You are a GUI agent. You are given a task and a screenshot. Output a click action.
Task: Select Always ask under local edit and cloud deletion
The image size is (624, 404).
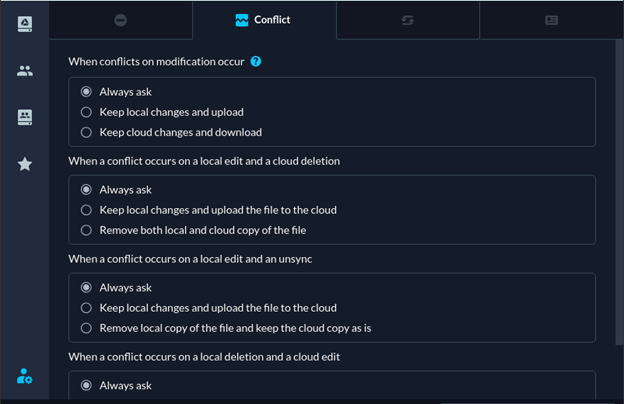click(x=116, y=190)
